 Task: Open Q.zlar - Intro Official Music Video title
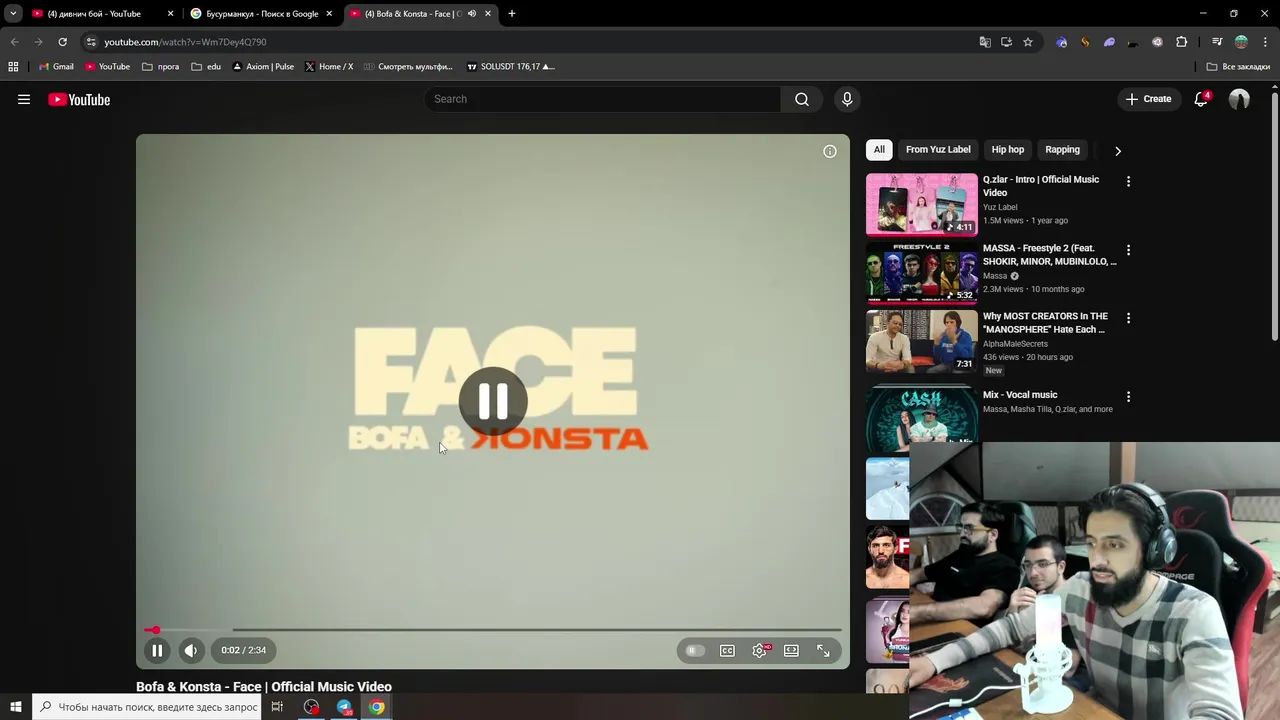[1041, 186]
